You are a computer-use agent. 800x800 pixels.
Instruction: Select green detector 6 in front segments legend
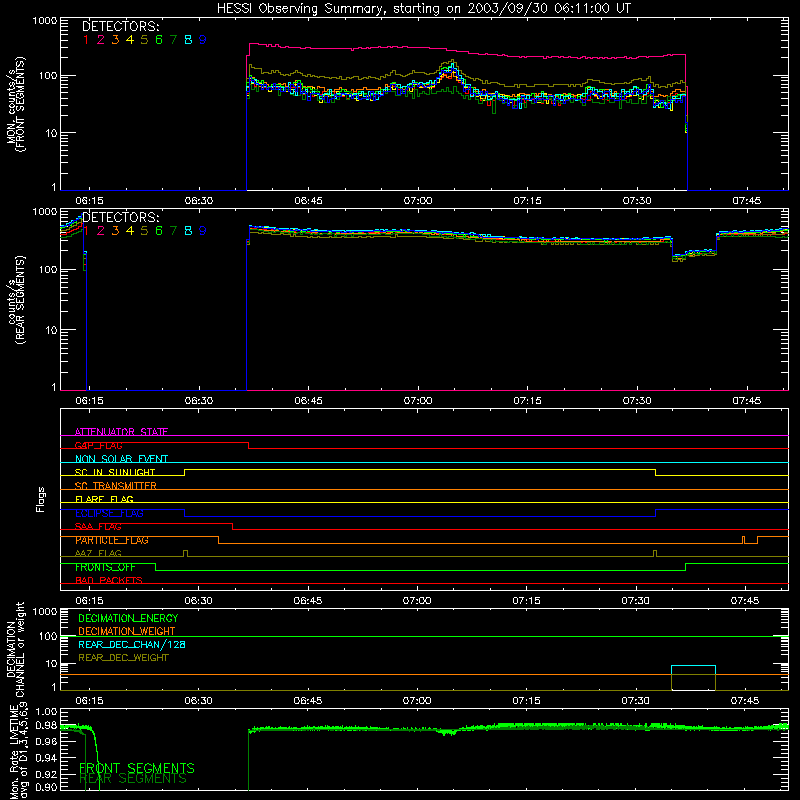(159, 40)
